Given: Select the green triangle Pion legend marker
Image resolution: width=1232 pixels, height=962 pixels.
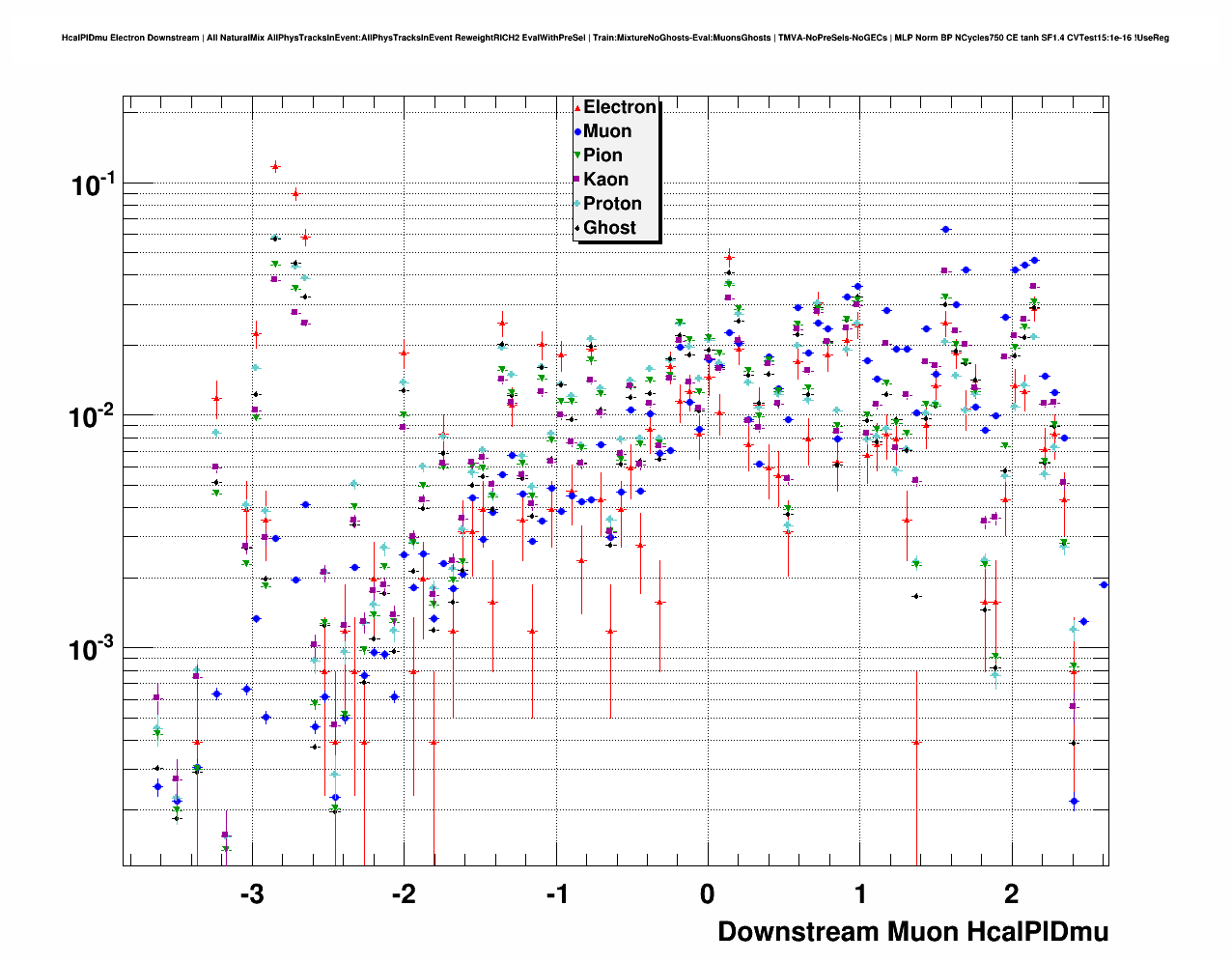Looking at the screenshot, I should tap(577, 156).
